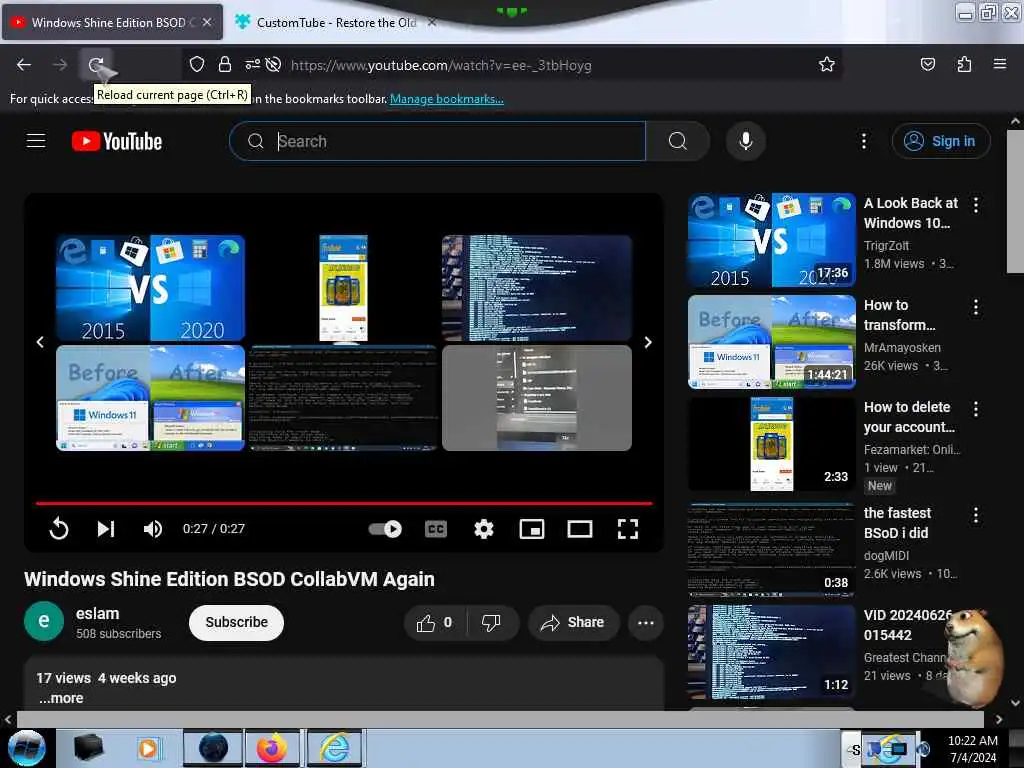Image resolution: width=1024 pixels, height=768 pixels.
Task: Open media player taskbar icon
Action: click(x=149, y=748)
